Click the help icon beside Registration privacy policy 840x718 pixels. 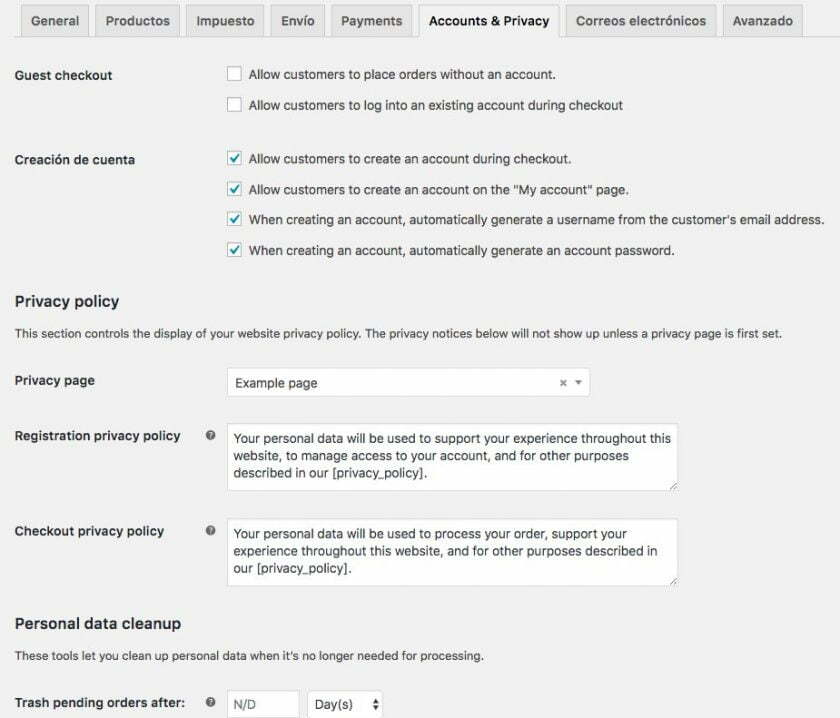[210, 434]
